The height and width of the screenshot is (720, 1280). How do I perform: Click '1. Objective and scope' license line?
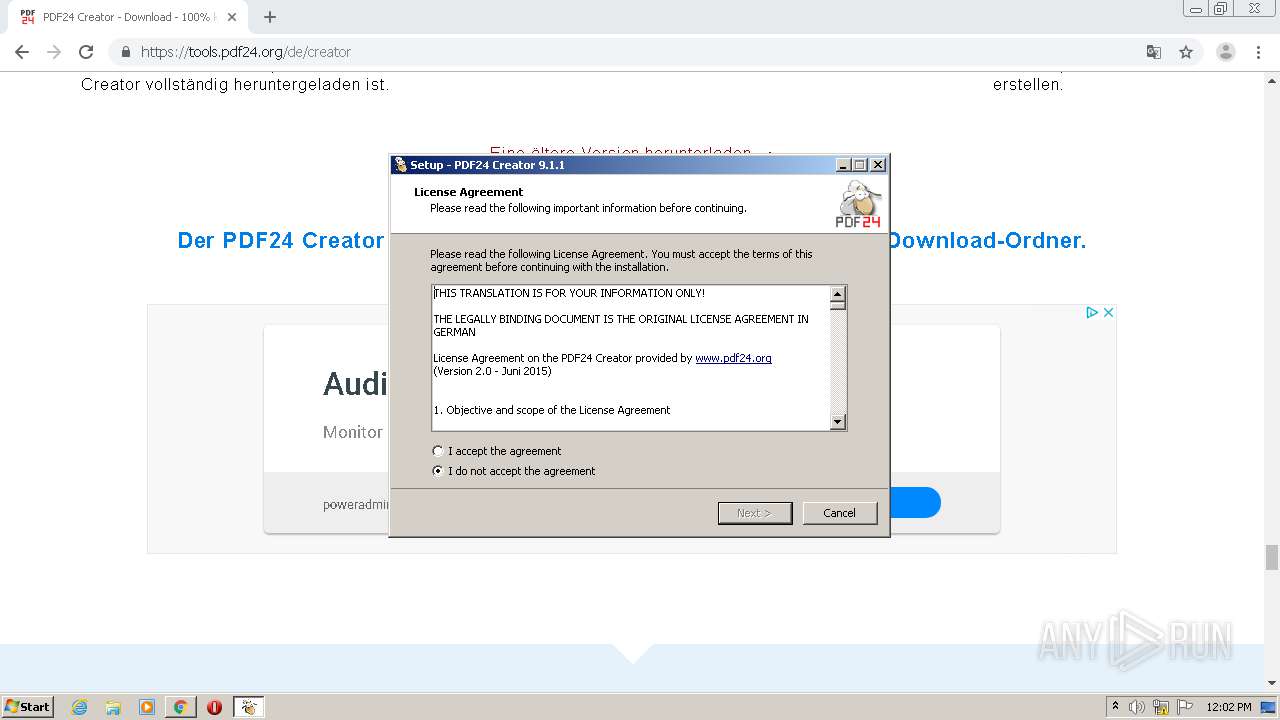click(552, 410)
